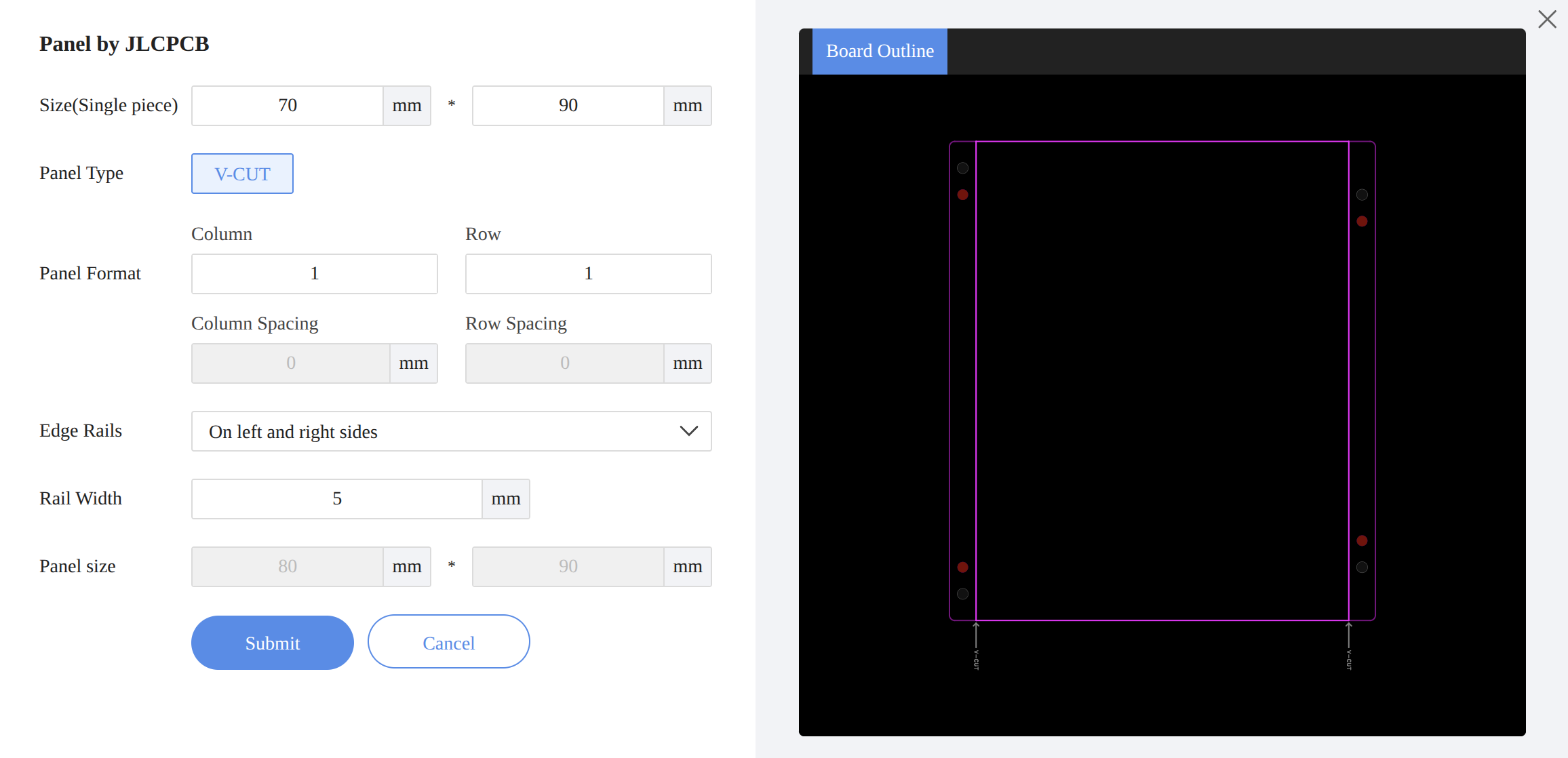Click the 'Column Spacing' label
The height and width of the screenshot is (758, 1568).
click(x=254, y=324)
